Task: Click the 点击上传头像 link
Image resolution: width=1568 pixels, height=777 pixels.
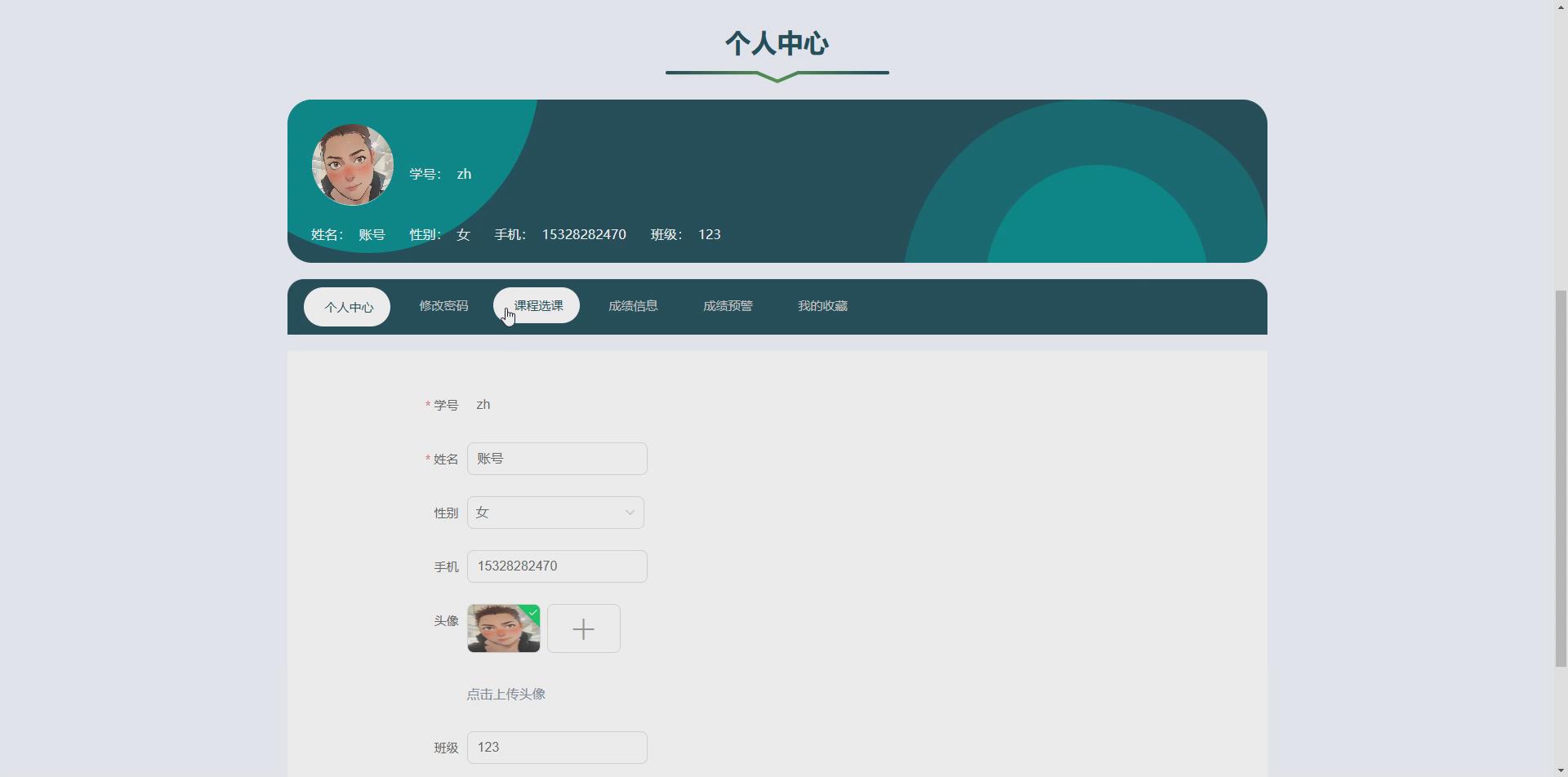Action: tap(506, 694)
